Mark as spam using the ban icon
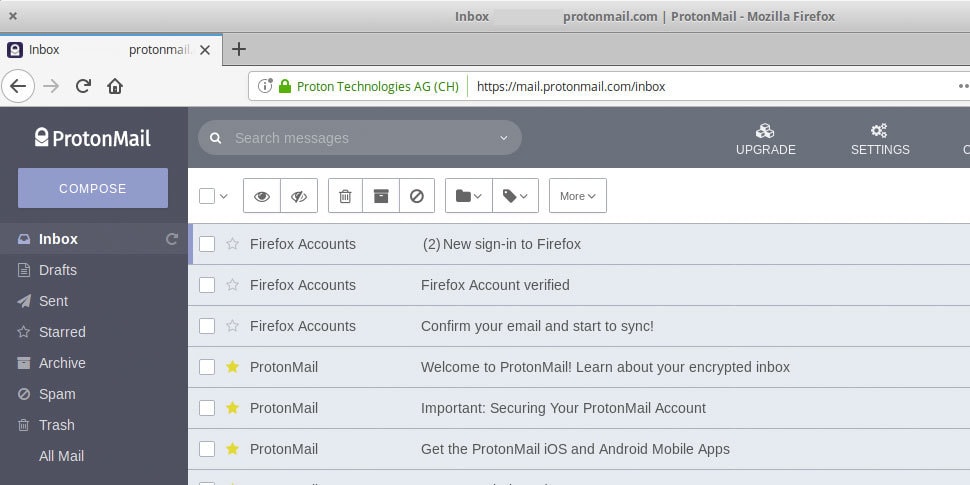 pos(417,196)
